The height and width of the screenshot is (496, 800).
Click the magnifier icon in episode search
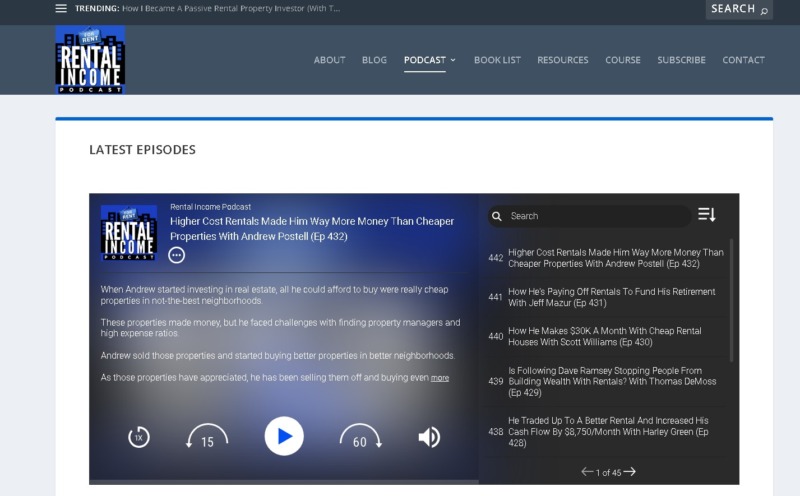click(496, 216)
